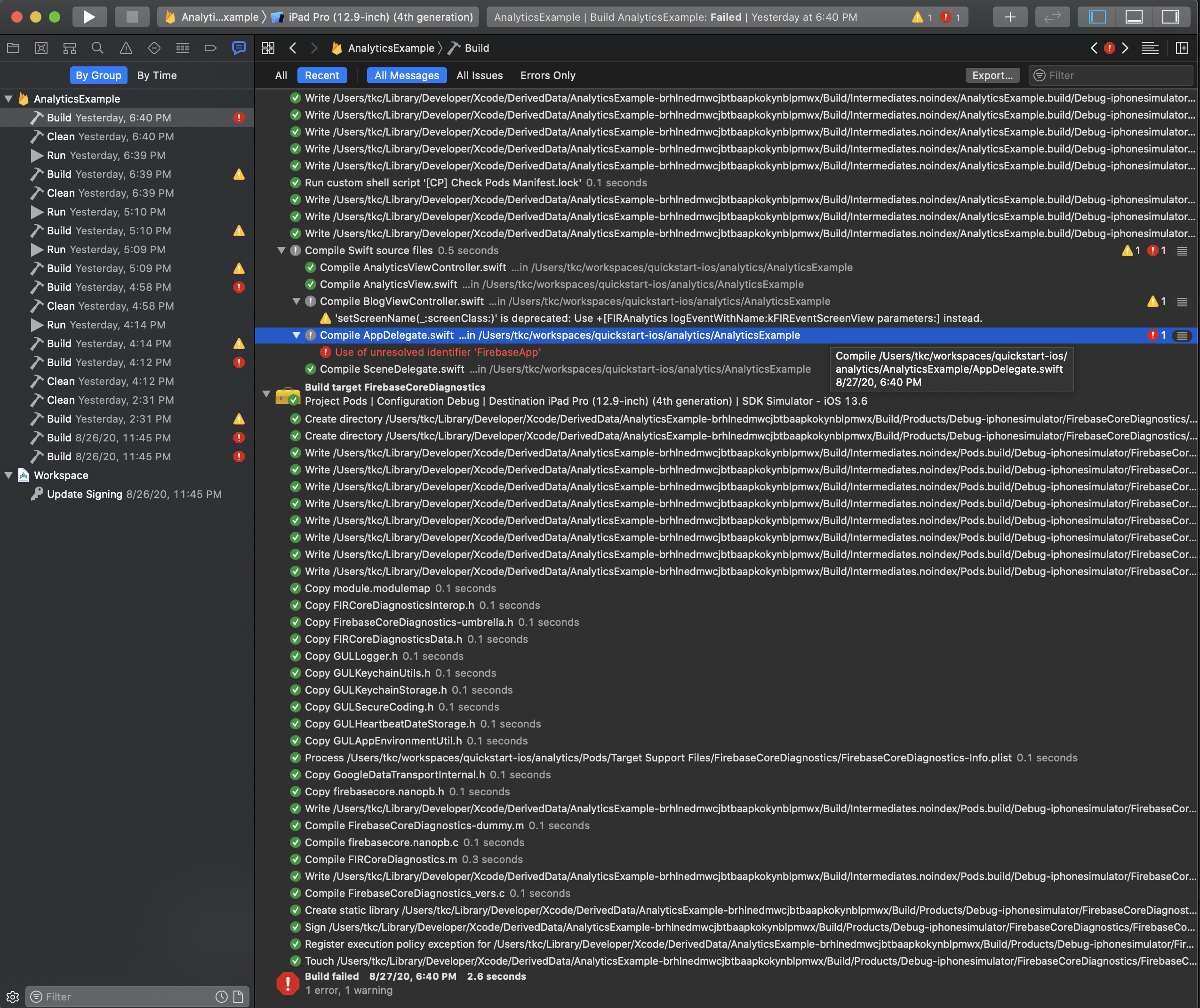This screenshot has width=1200, height=1008.
Task: Collapse the Compile BlogViewController.swift row
Action: pos(296,301)
